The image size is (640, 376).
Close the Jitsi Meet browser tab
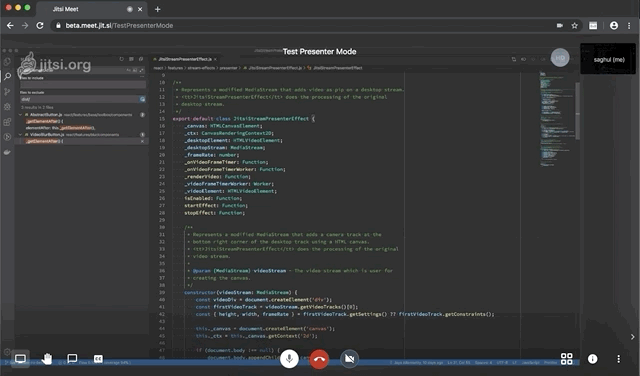pyautogui.click(x=140, y=9)
